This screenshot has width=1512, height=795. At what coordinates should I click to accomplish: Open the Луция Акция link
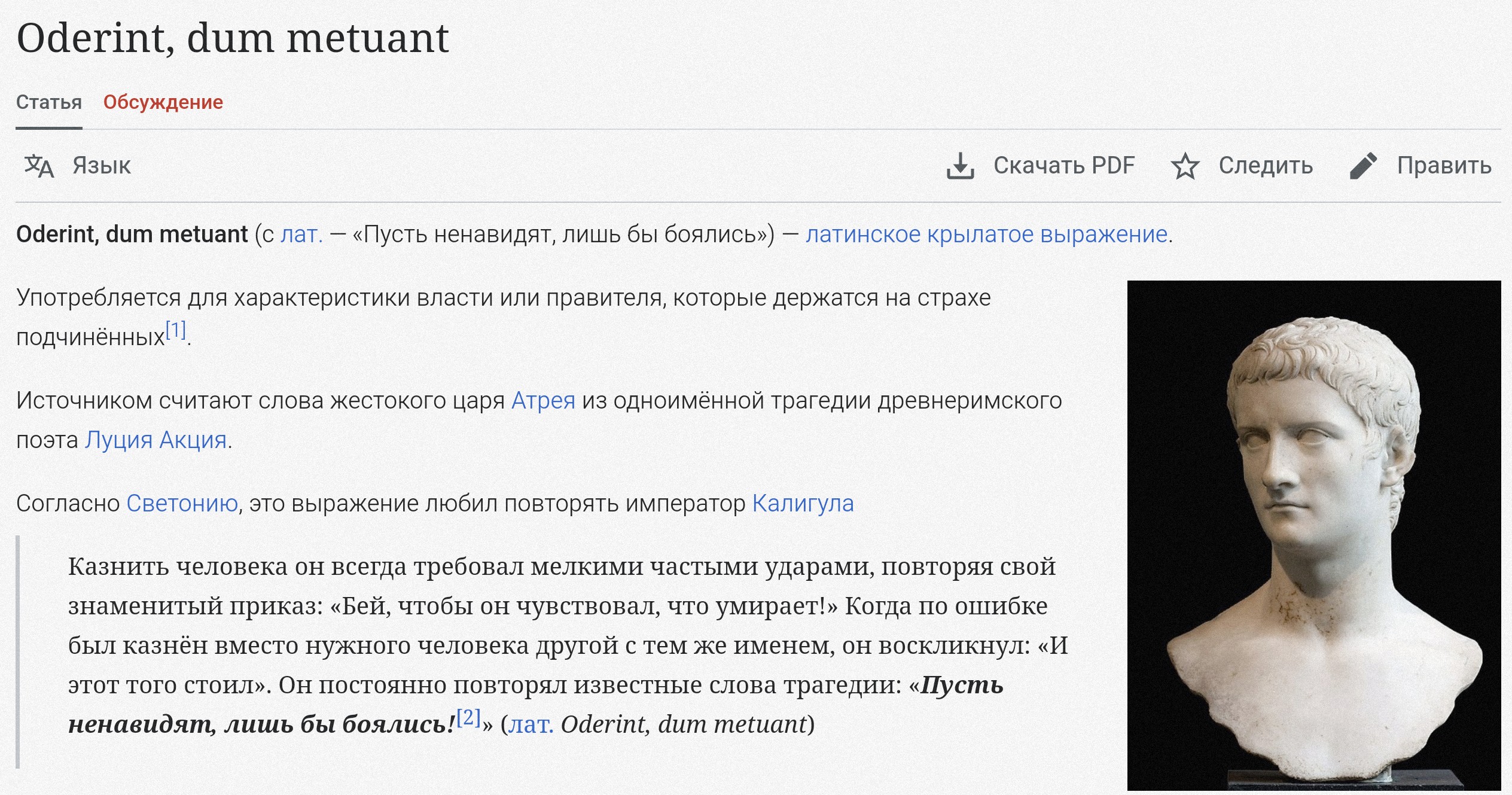pos(156,440)
